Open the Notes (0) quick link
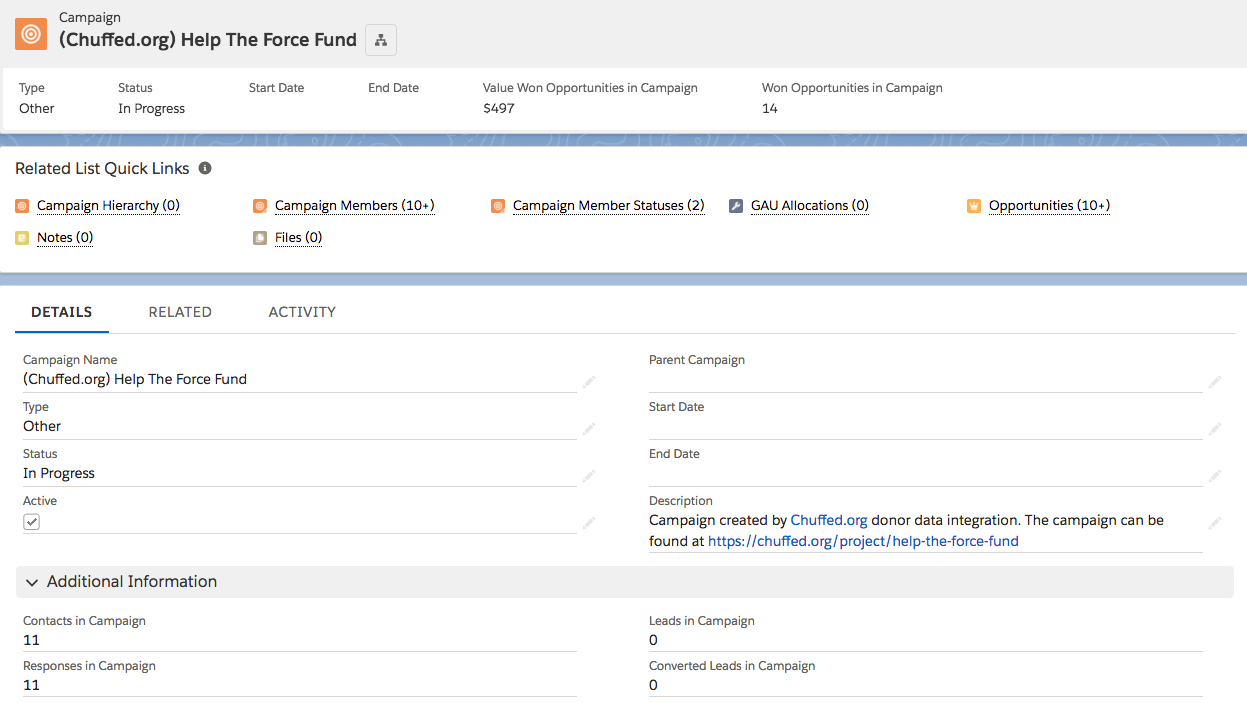Image resolution: width=1247 pixels, height=703 pixels. (x=64, y=238)
